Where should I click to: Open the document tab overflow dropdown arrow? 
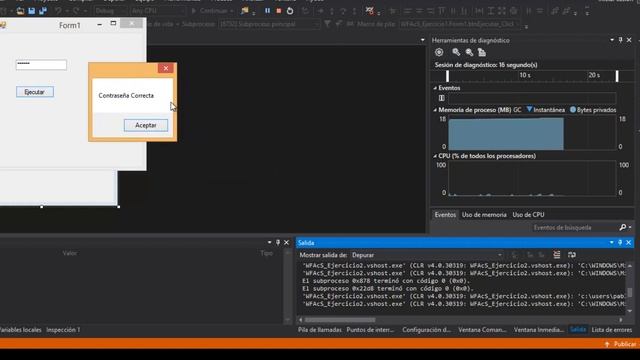422,40
